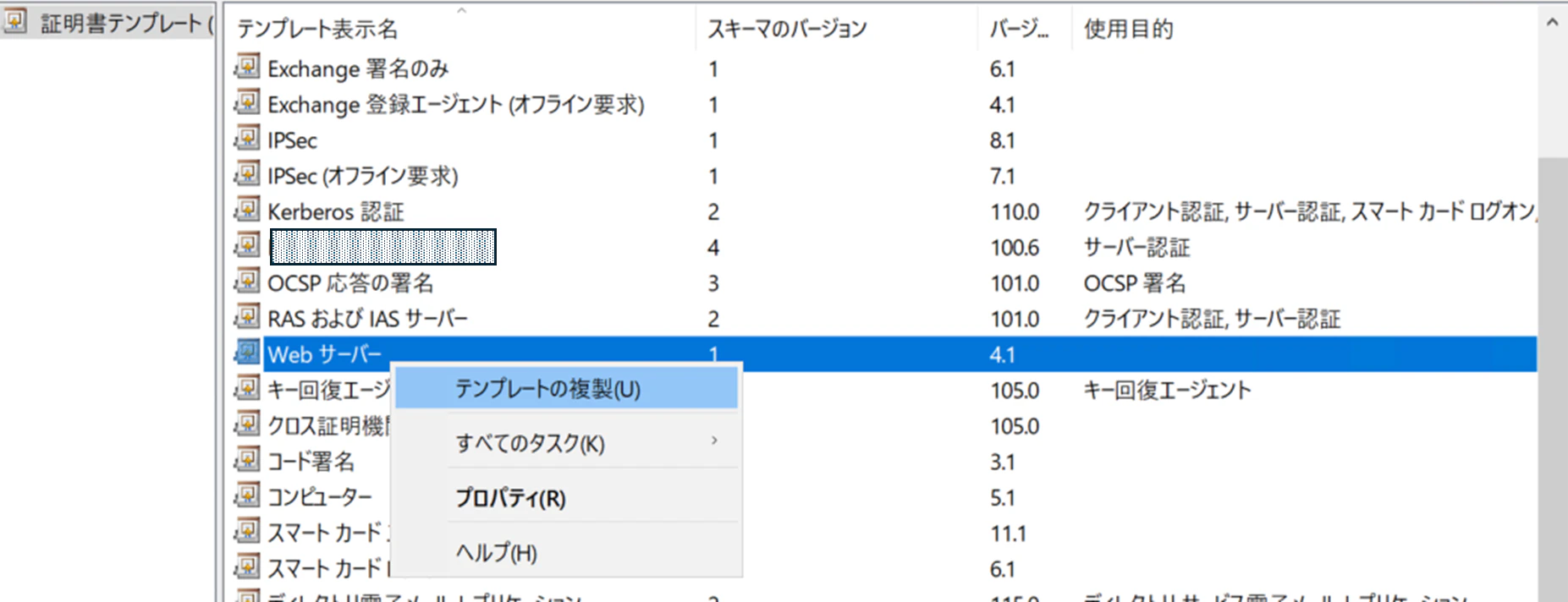Click the OCSP 署名 purpose cell

click(x=1135, y=283)
